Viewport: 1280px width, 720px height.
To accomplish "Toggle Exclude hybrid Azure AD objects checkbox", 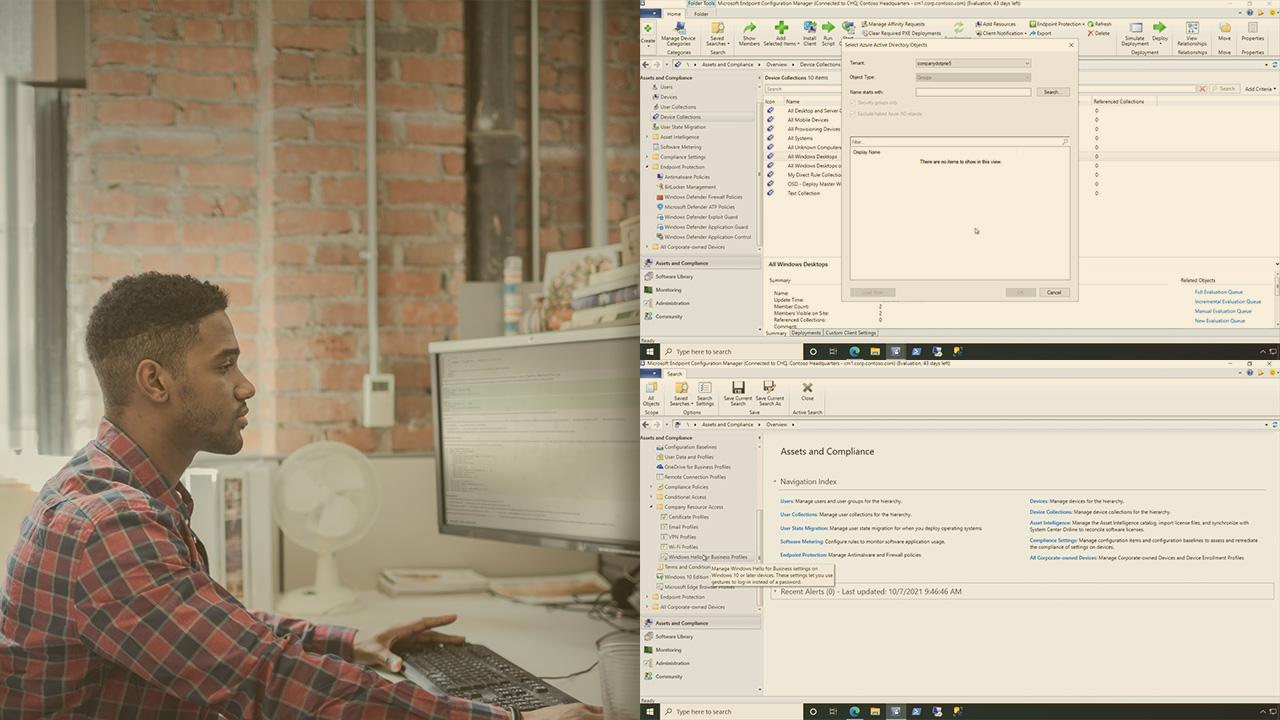I will pyautogui.click(x=853, y=113).
